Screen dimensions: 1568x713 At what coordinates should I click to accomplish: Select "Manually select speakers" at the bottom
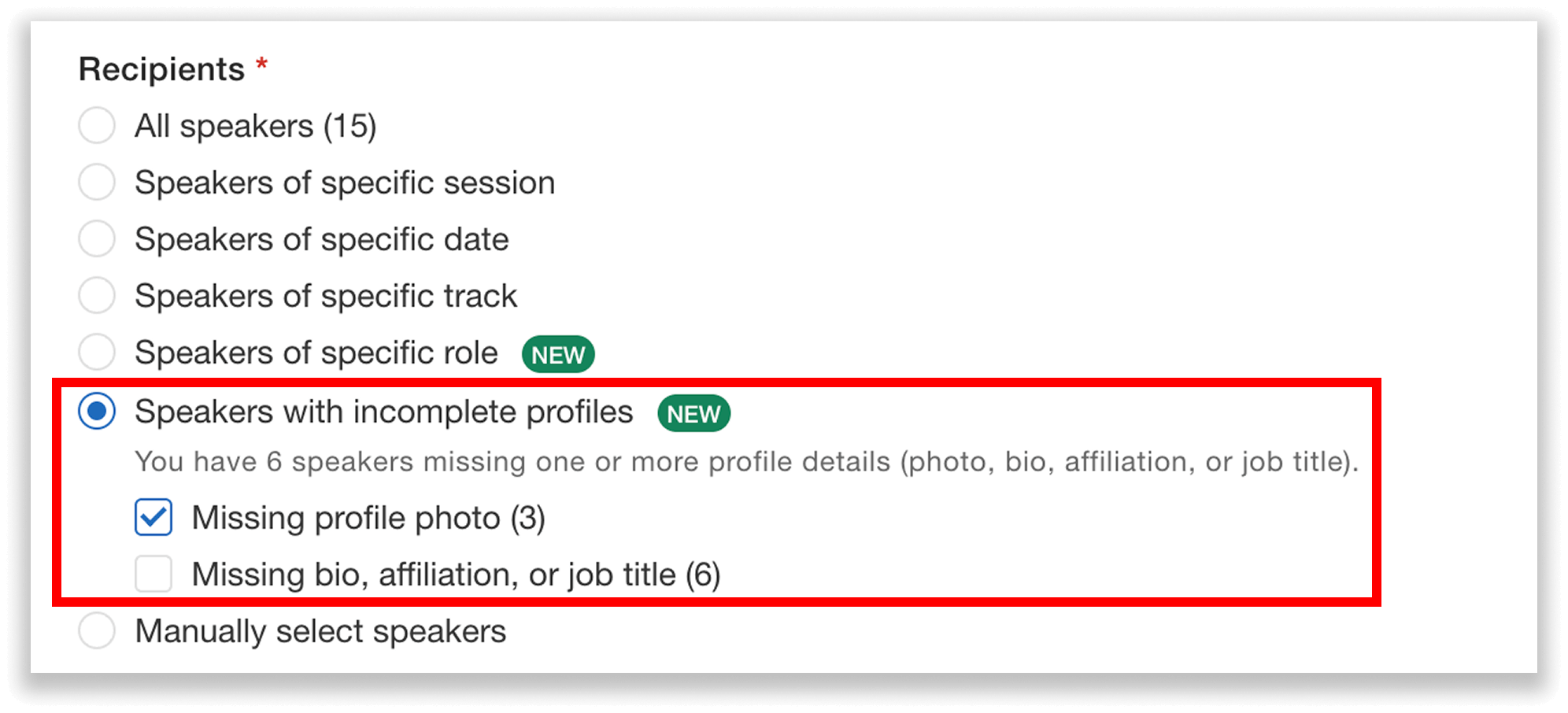(96, 630)
